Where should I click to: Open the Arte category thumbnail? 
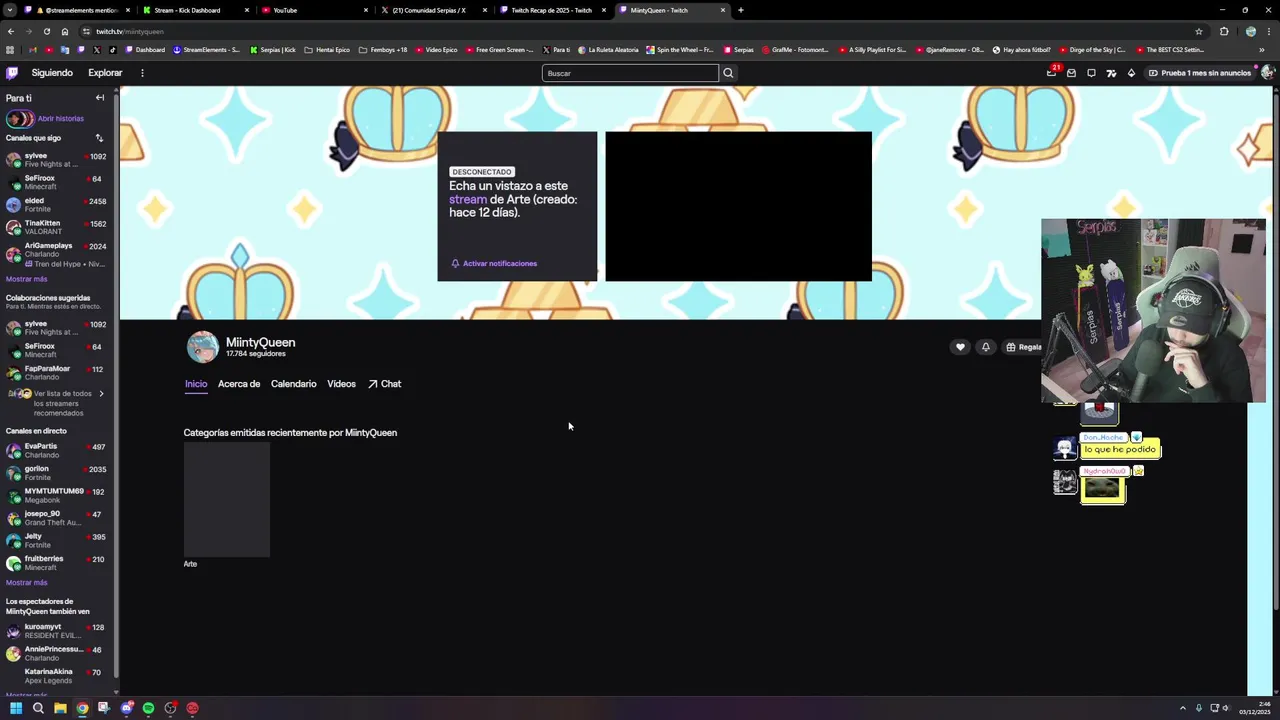tap(227, 500)
